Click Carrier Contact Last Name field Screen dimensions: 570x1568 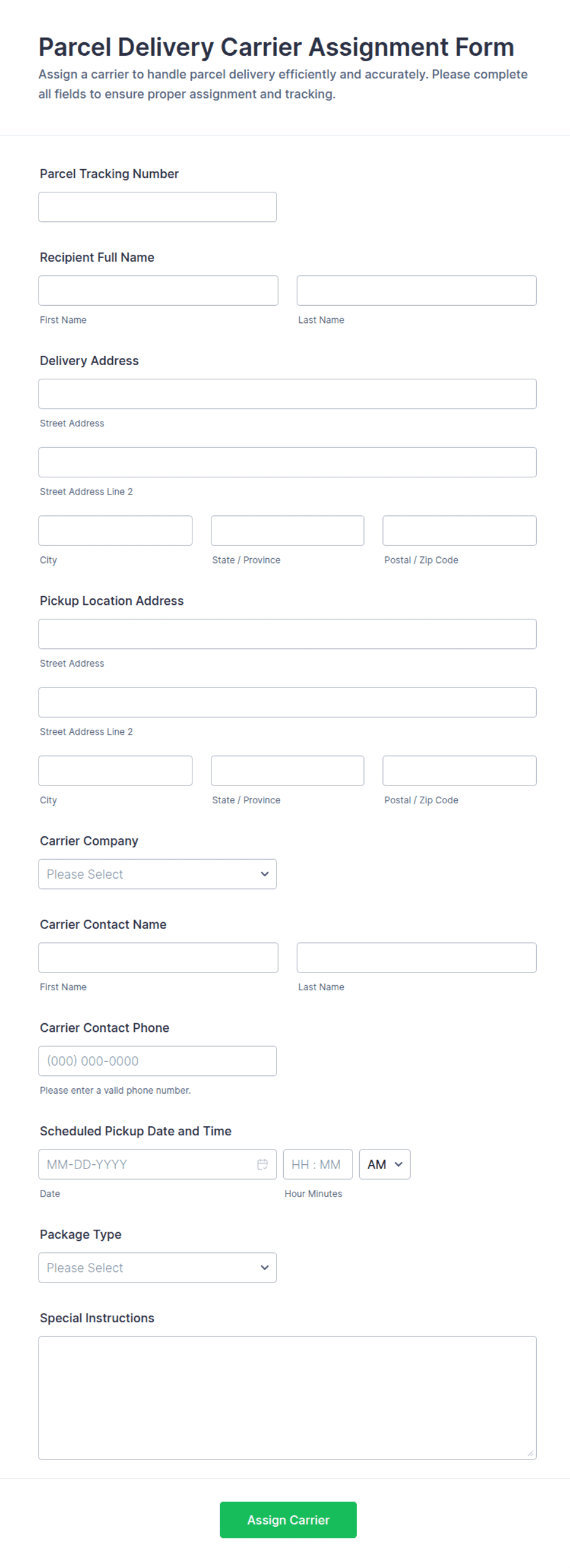click(x=416, y=957)
